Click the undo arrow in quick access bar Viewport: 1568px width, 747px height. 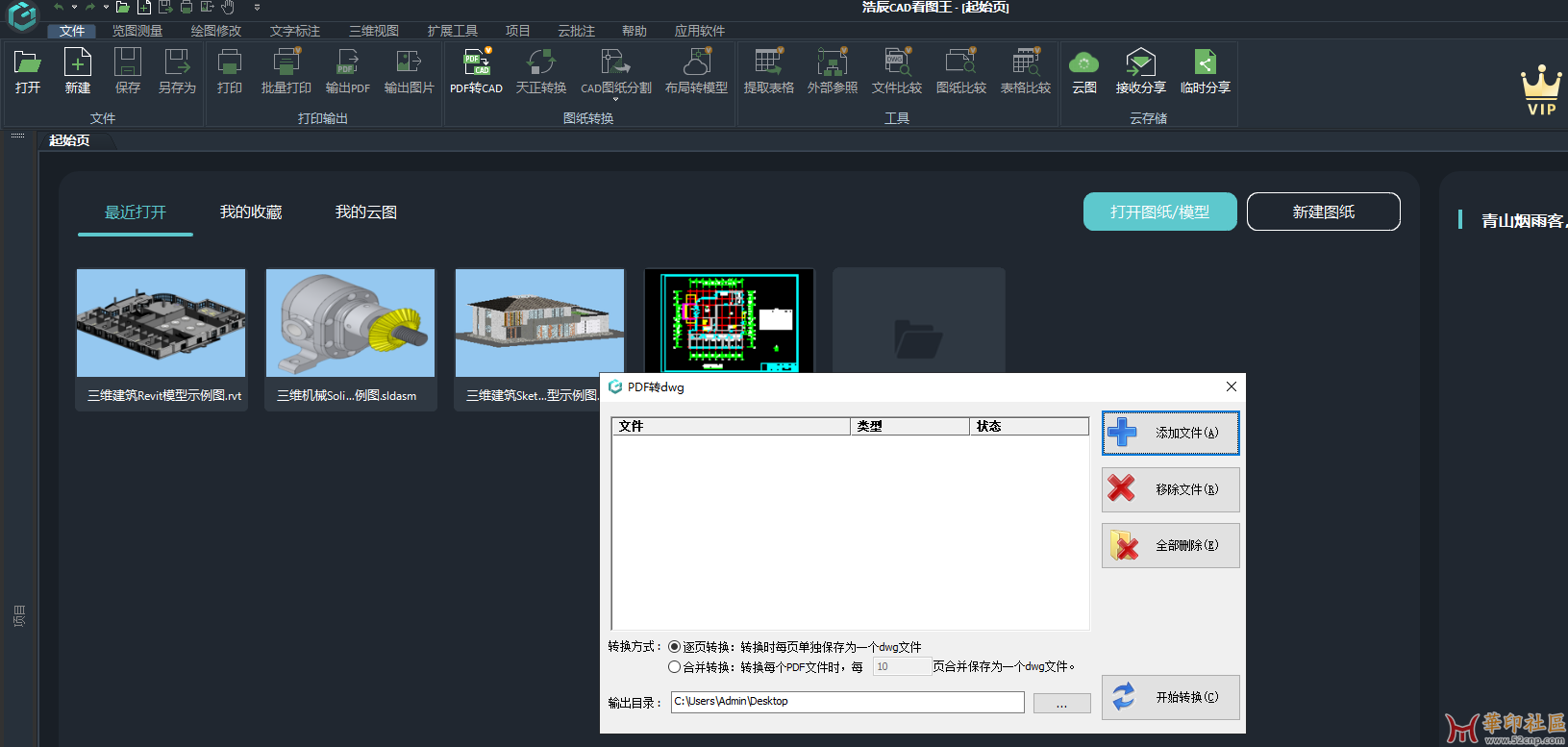pos(59,7)
